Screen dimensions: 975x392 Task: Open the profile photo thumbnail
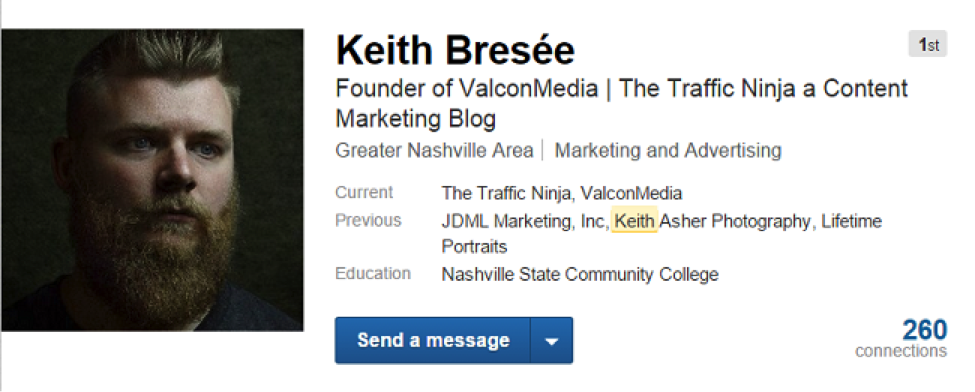[152, 180]
